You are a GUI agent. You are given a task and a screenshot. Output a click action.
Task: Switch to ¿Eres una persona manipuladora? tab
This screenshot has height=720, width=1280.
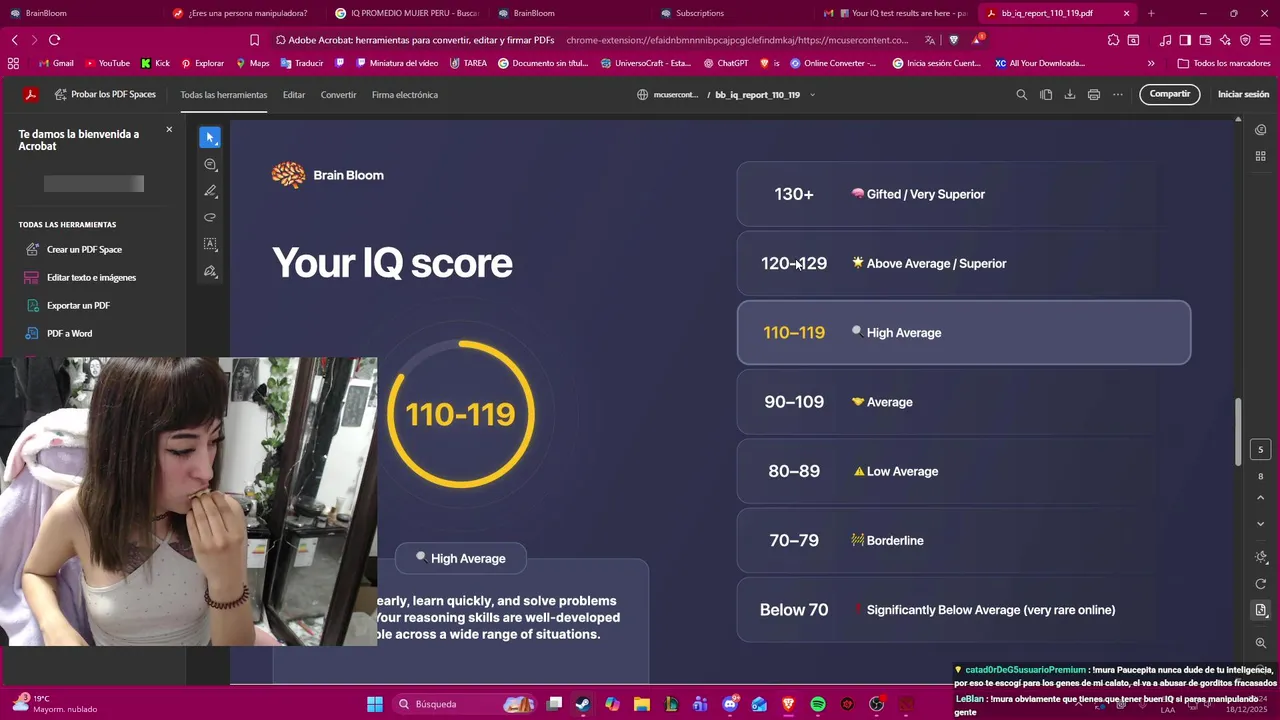(x=244, y=13)
